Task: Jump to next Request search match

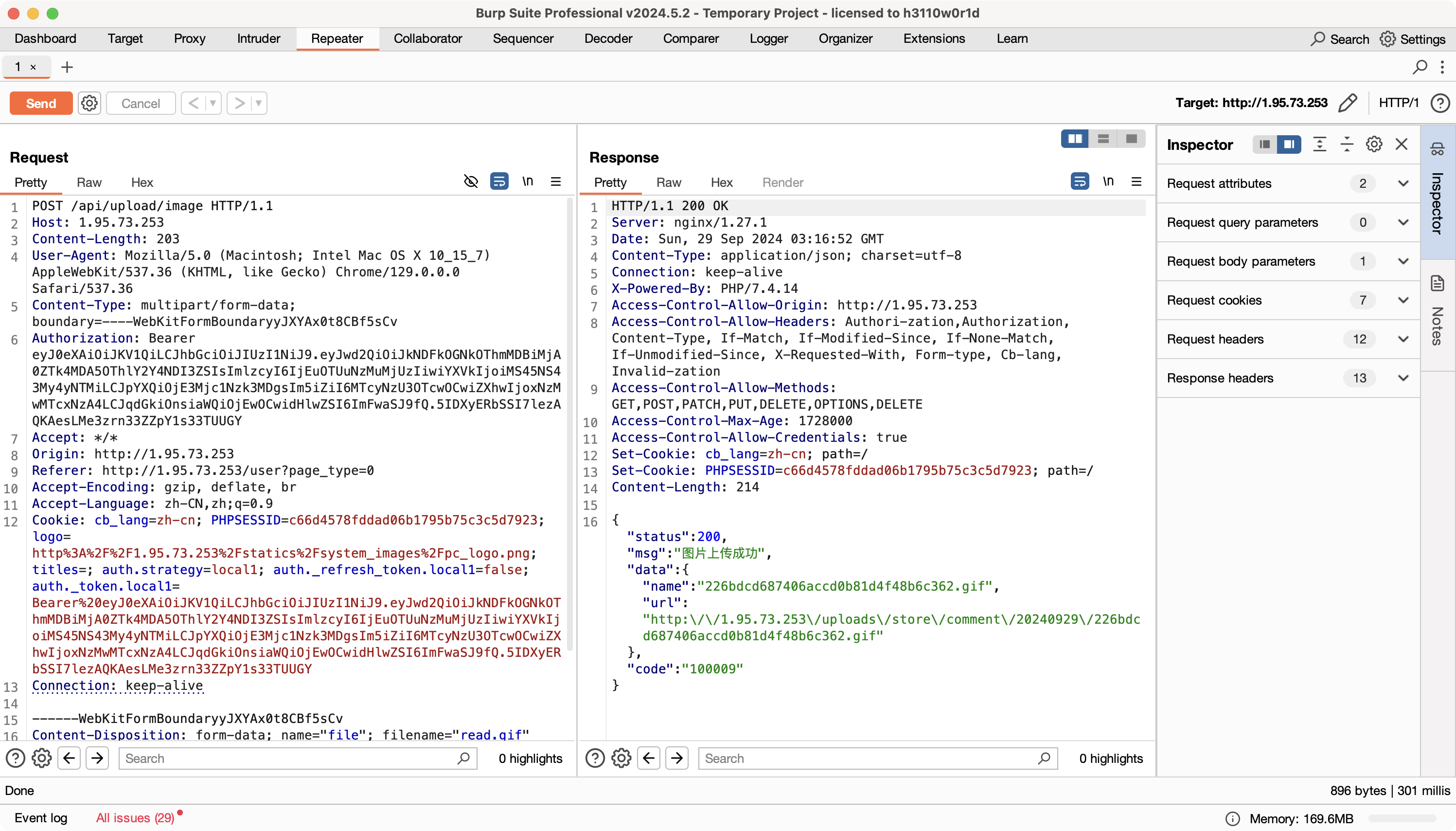Action: click(98, 758)
